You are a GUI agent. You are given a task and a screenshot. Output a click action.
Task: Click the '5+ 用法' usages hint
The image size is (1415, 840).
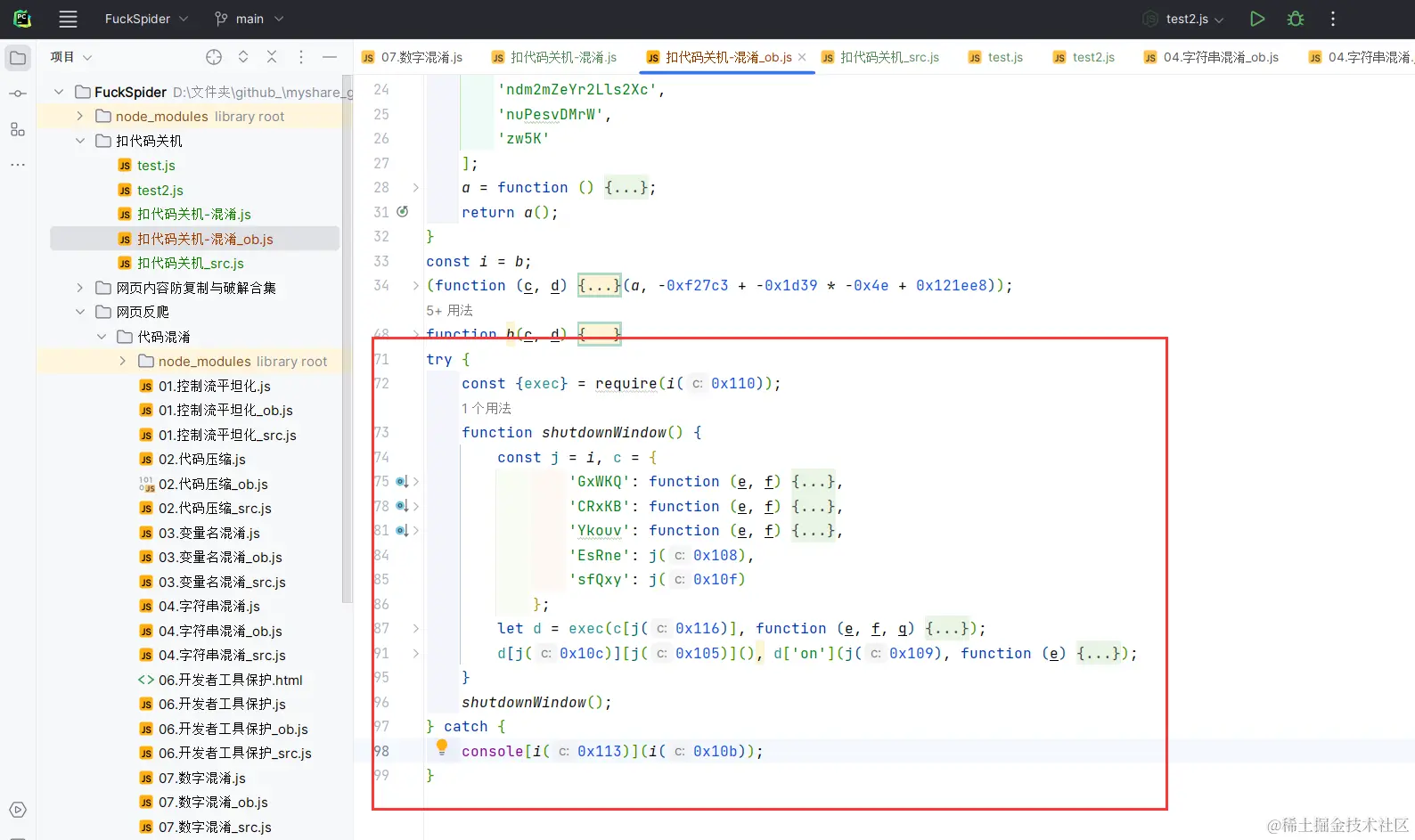(449, 311)
